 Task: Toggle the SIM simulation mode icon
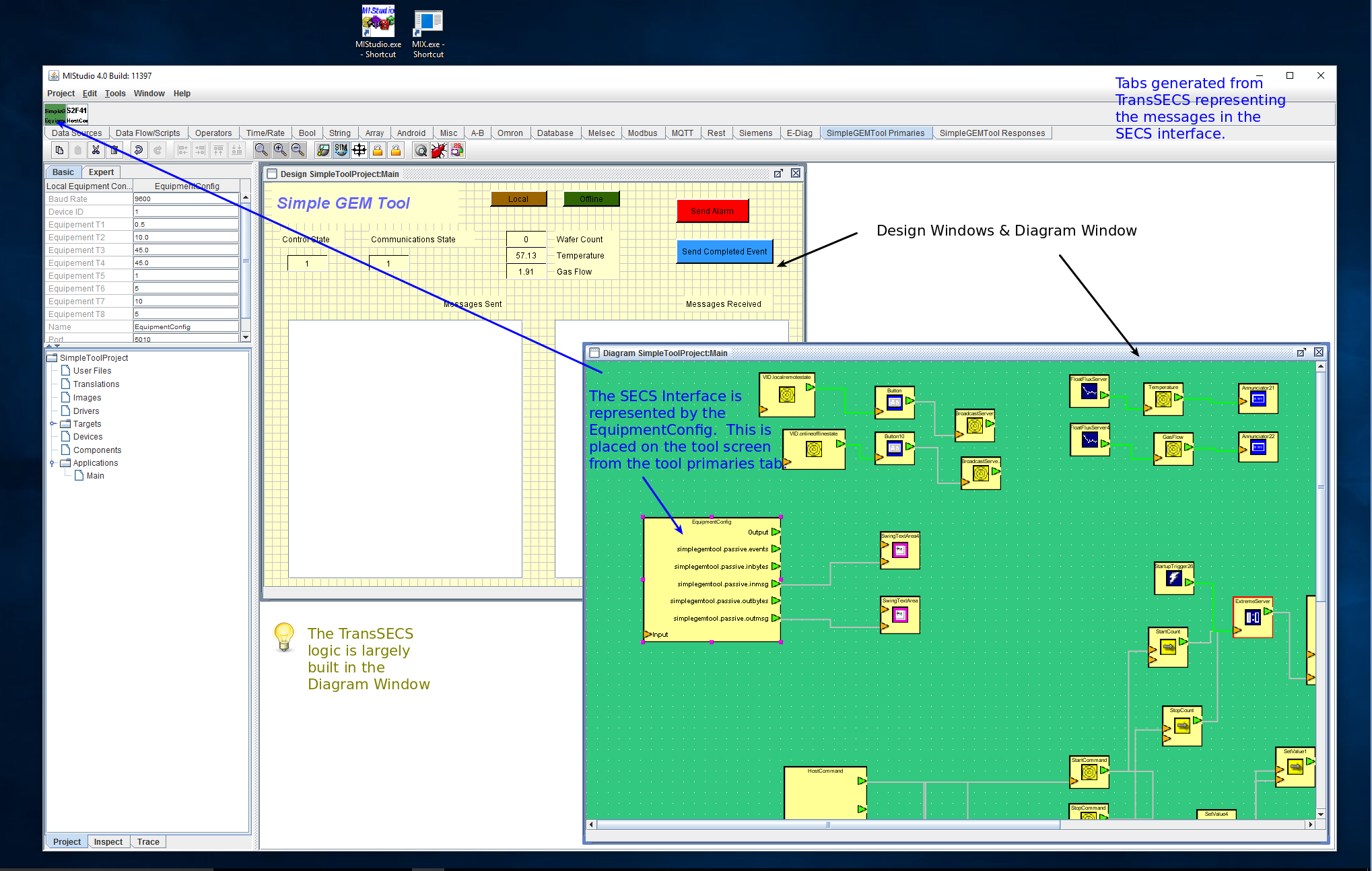coord(341,150)
